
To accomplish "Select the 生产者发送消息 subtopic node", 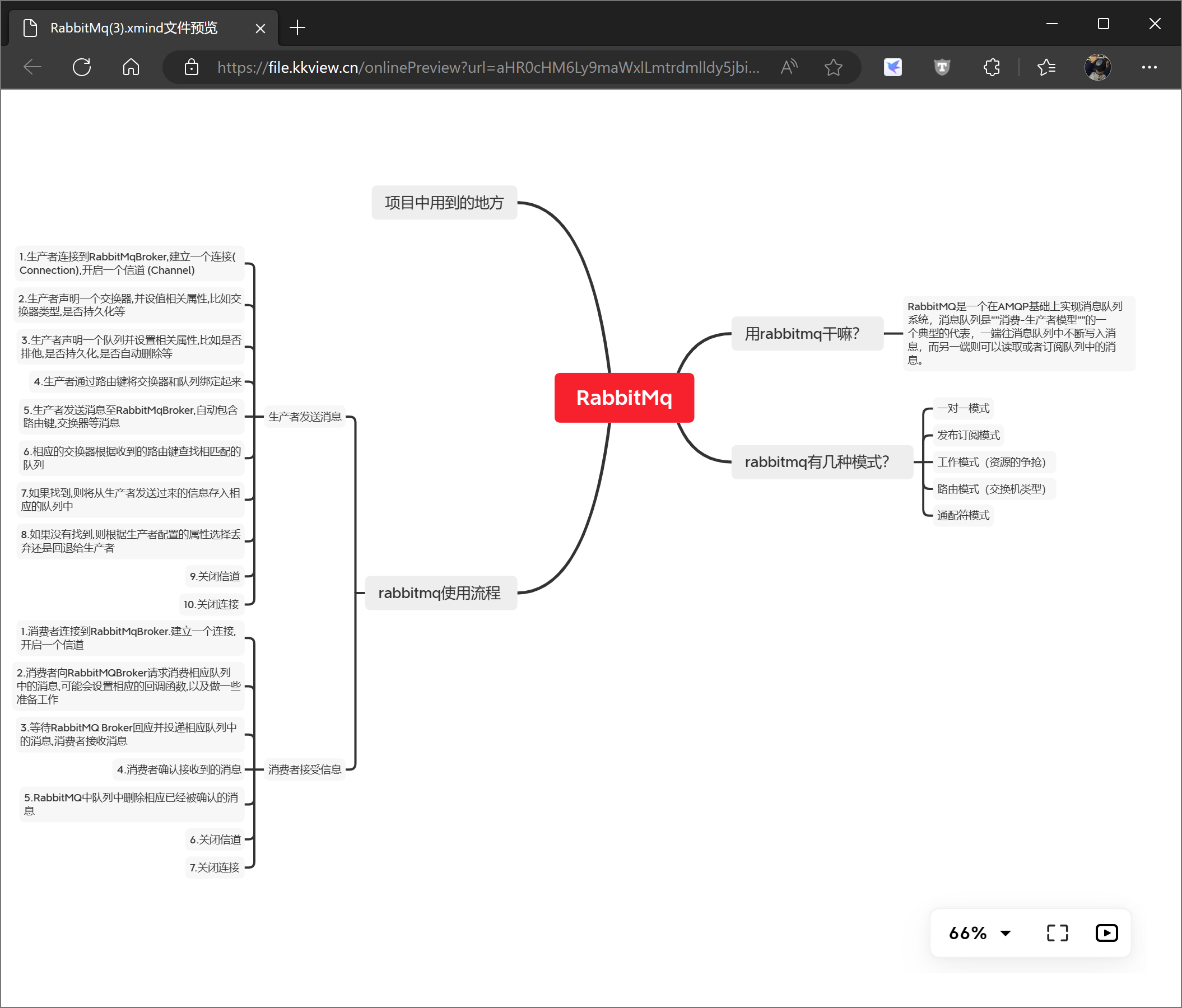I will (x=305, y=417).
